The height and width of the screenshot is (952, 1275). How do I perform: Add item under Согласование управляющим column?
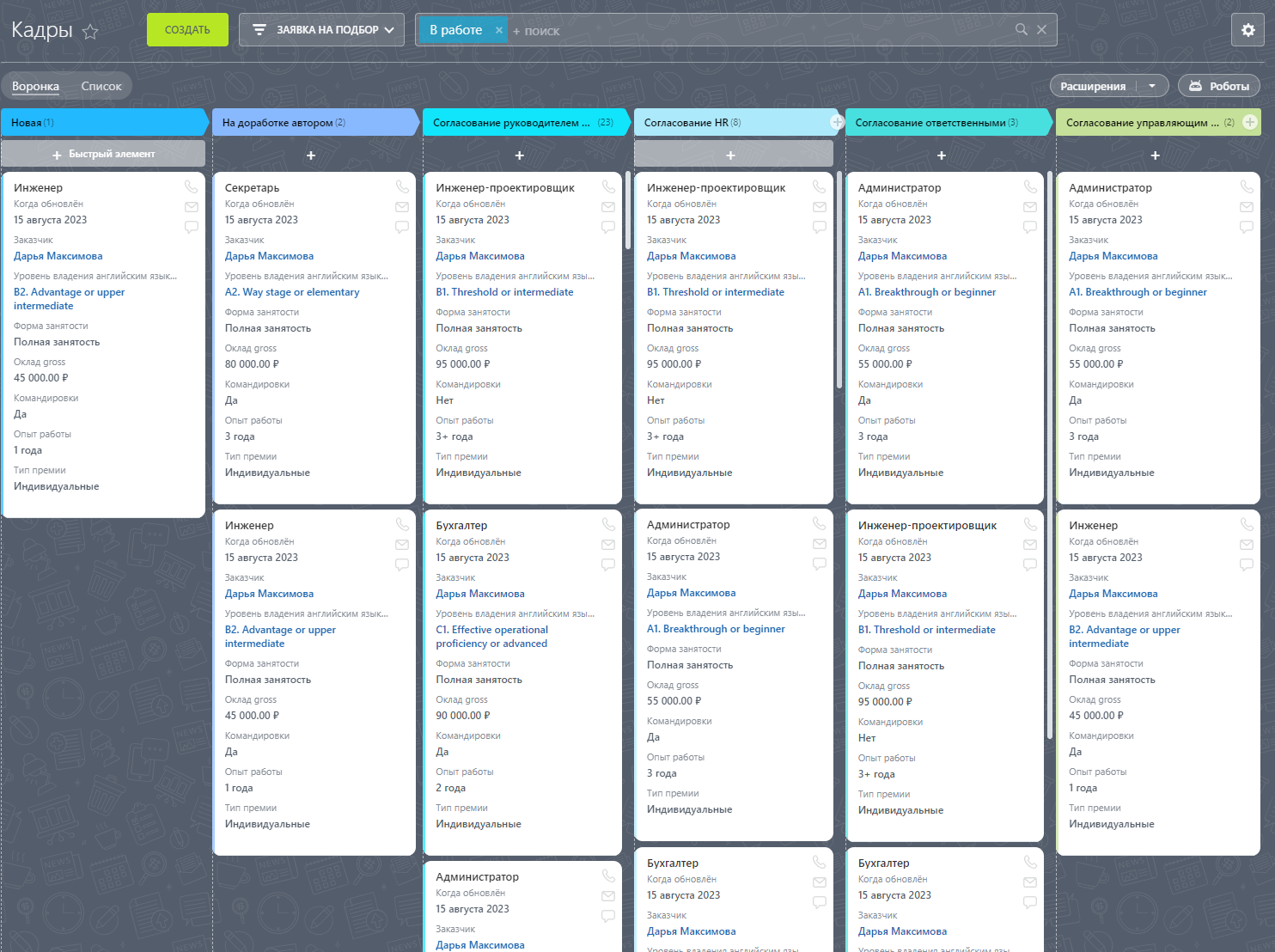pos(1156,156)
